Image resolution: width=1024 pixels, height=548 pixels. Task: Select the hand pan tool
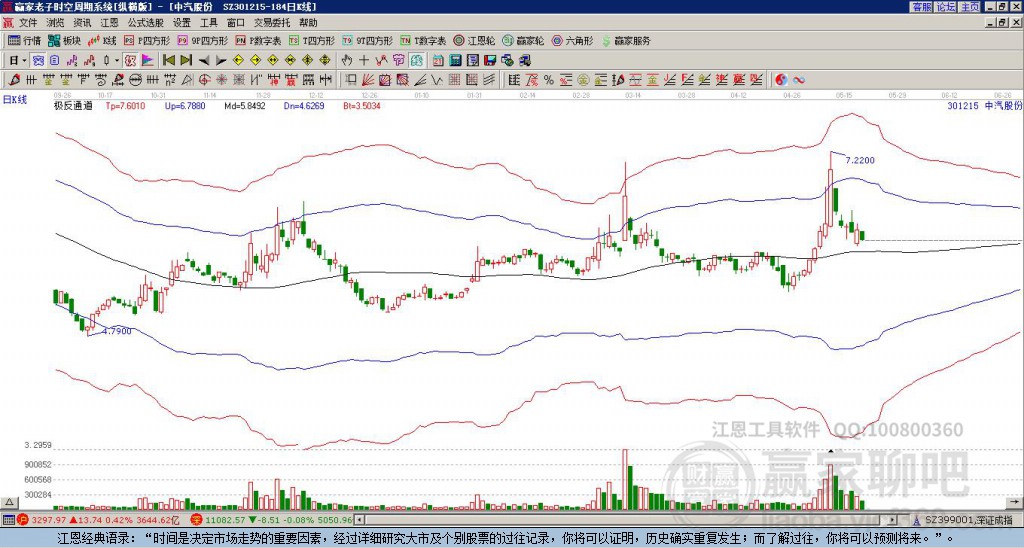[346, 61]
